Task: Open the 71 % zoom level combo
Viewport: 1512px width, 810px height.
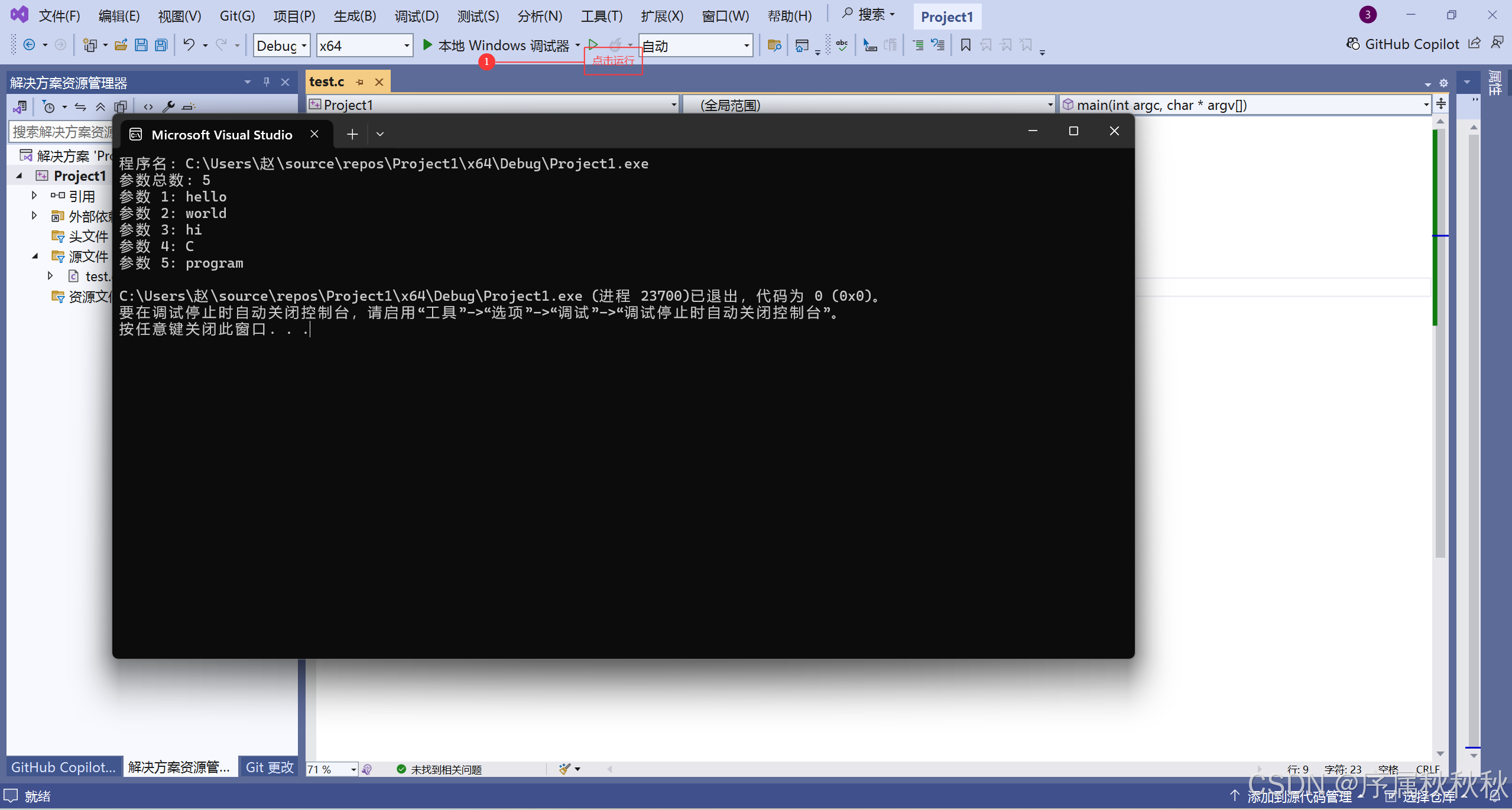Action: point(331,769)
